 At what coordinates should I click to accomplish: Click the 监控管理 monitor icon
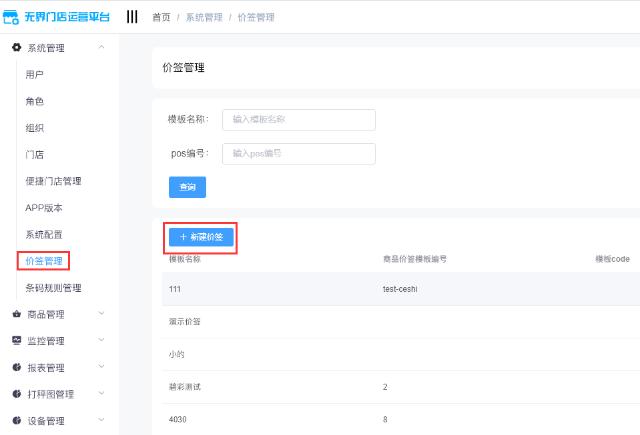(x=16, y=340)
